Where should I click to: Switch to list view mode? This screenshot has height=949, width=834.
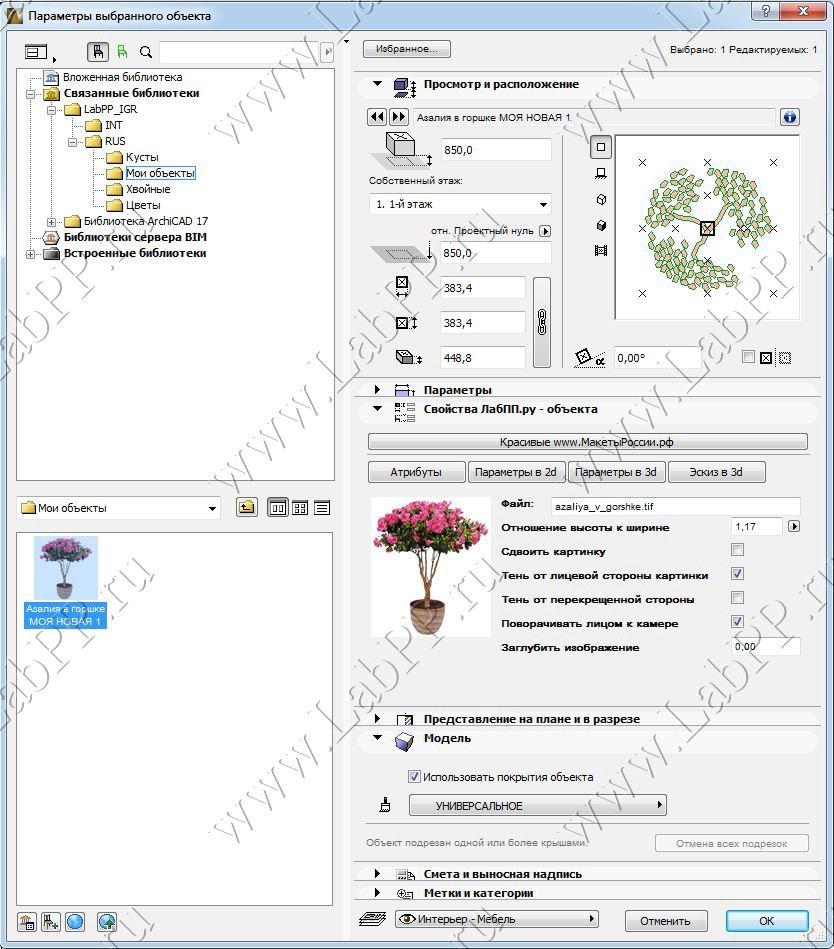(x=322, y=508)
